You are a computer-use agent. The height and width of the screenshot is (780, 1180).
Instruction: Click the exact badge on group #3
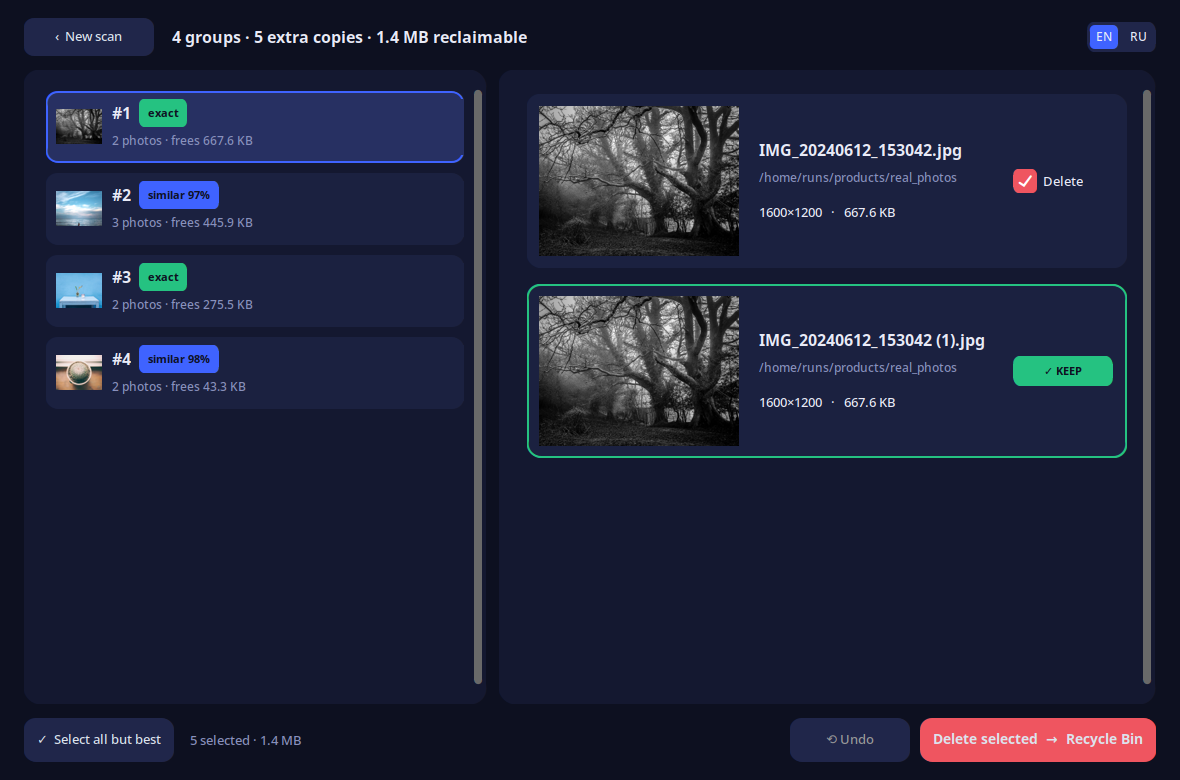163,277
